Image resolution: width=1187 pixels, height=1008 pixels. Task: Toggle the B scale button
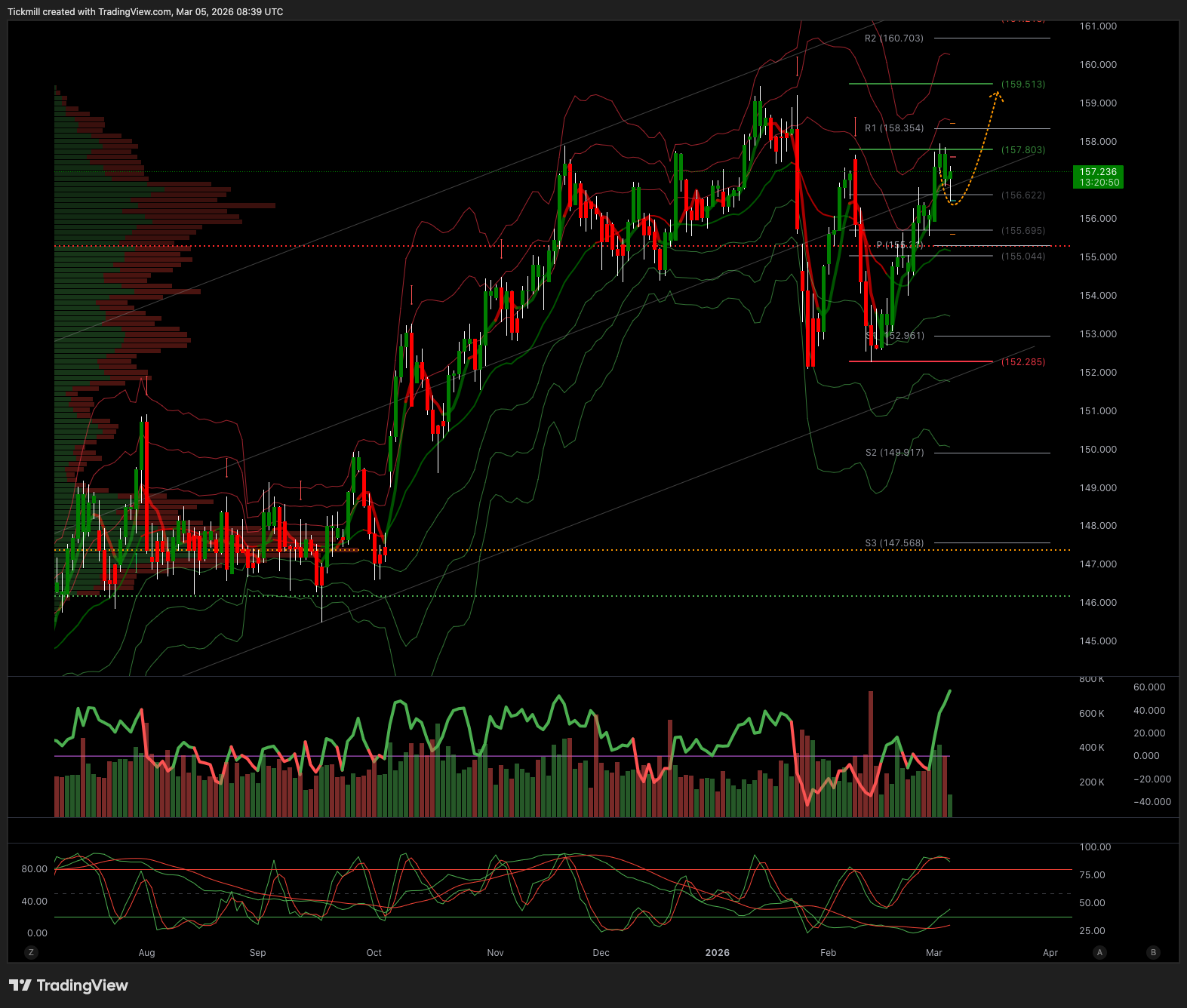[x=1152, y=952]
